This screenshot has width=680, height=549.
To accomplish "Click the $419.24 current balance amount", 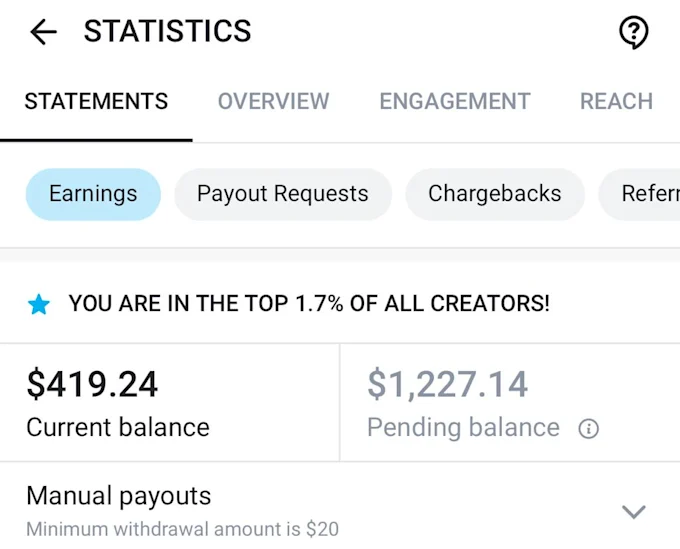I will click(x=92, y=384).
